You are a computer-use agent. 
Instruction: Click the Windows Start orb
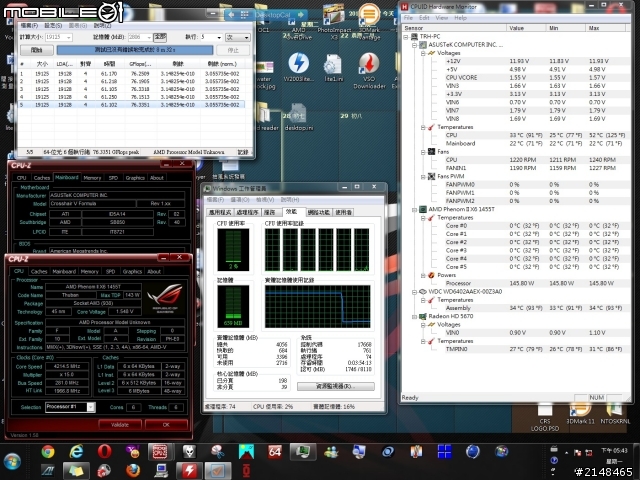click(x=12, y=462)
